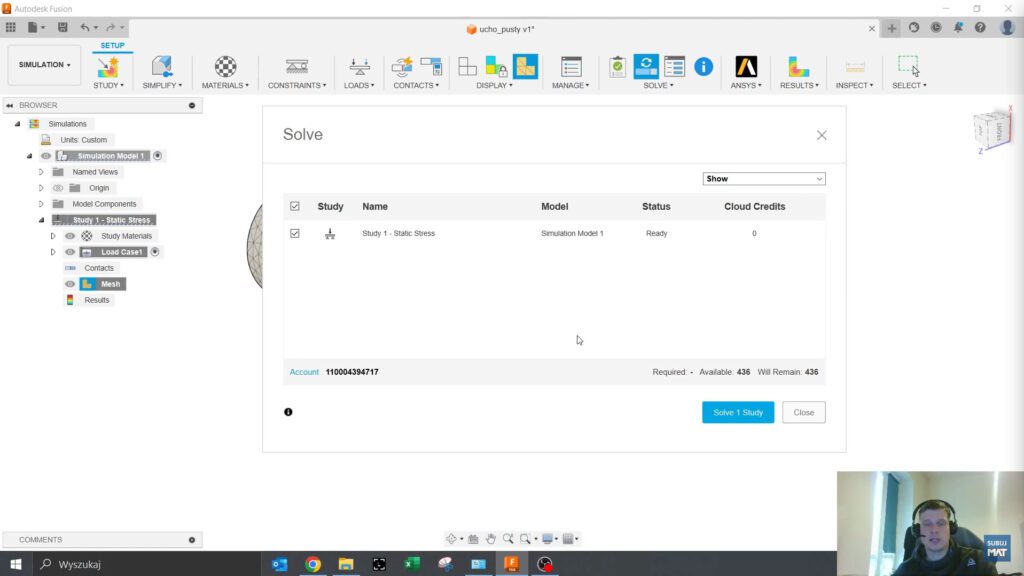Open the Comments panel

(40, 539)
